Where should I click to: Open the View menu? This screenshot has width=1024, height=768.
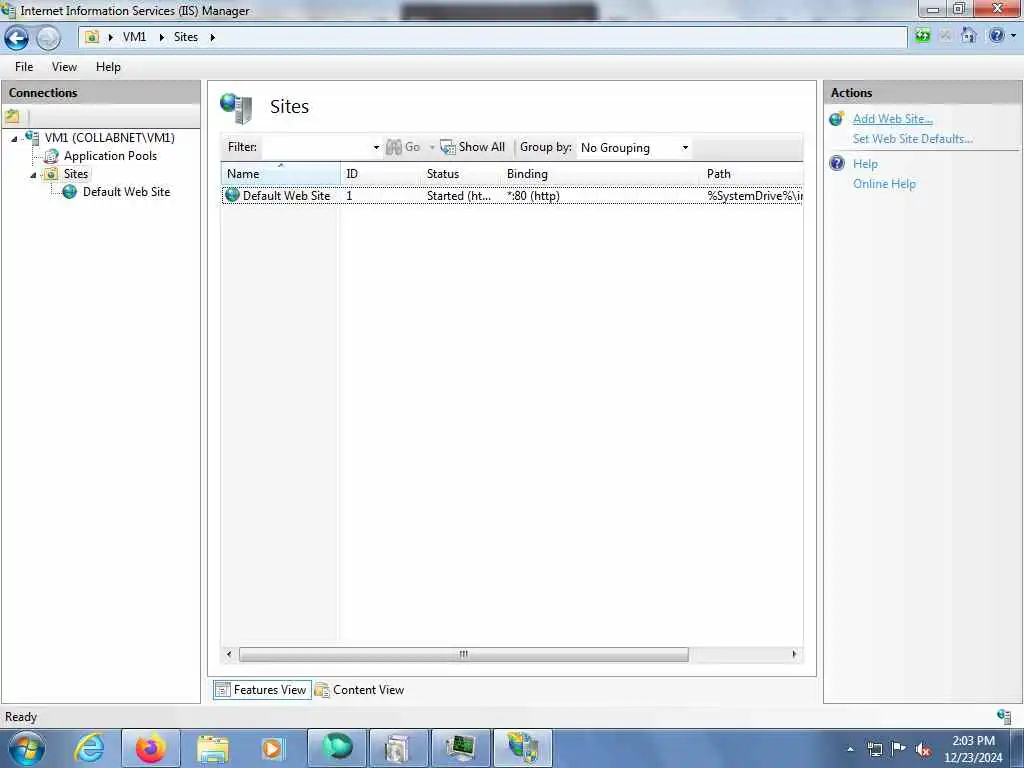(x=64, y=67)
